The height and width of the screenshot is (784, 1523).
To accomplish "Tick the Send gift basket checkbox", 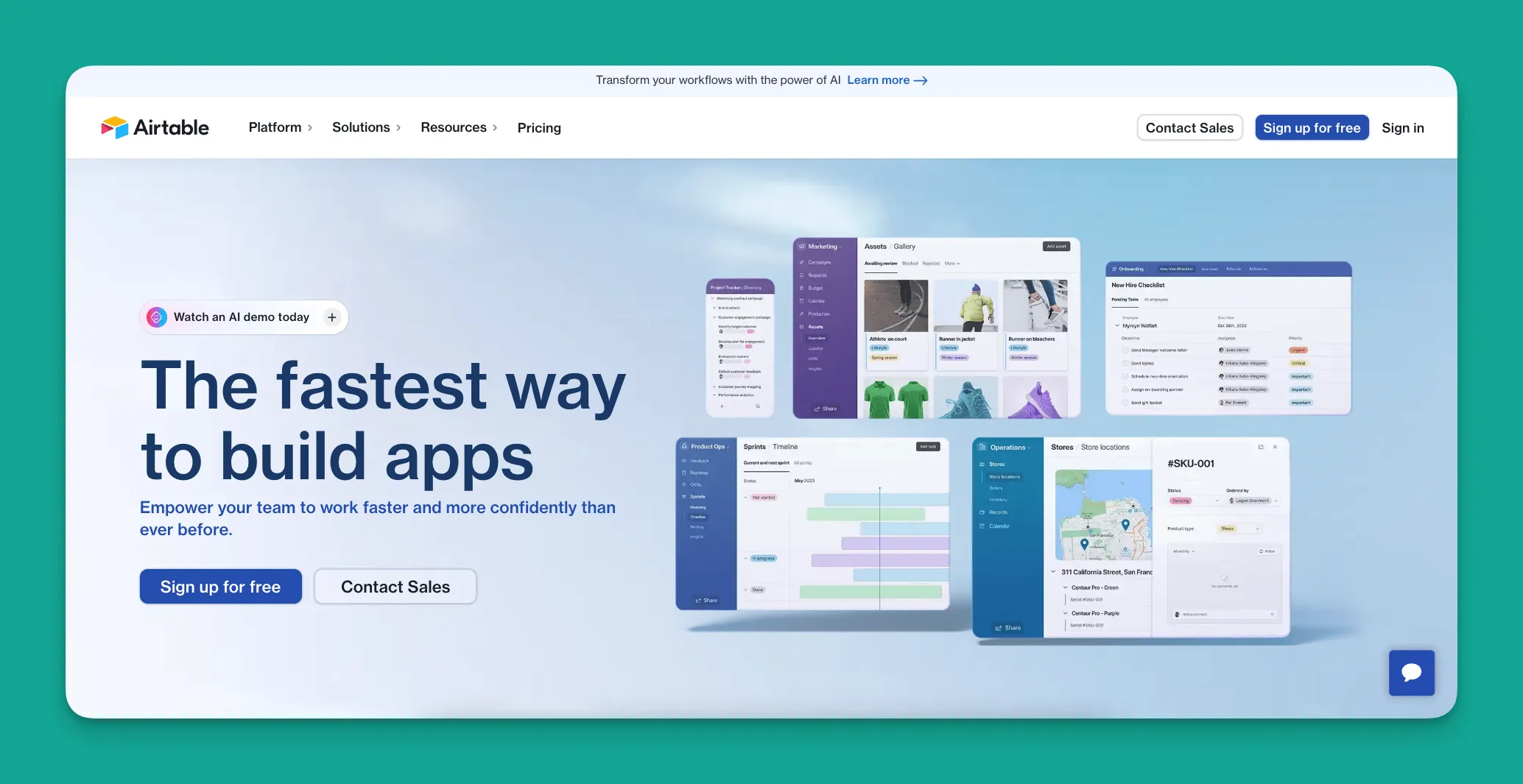I will [x=1125, y=403].
